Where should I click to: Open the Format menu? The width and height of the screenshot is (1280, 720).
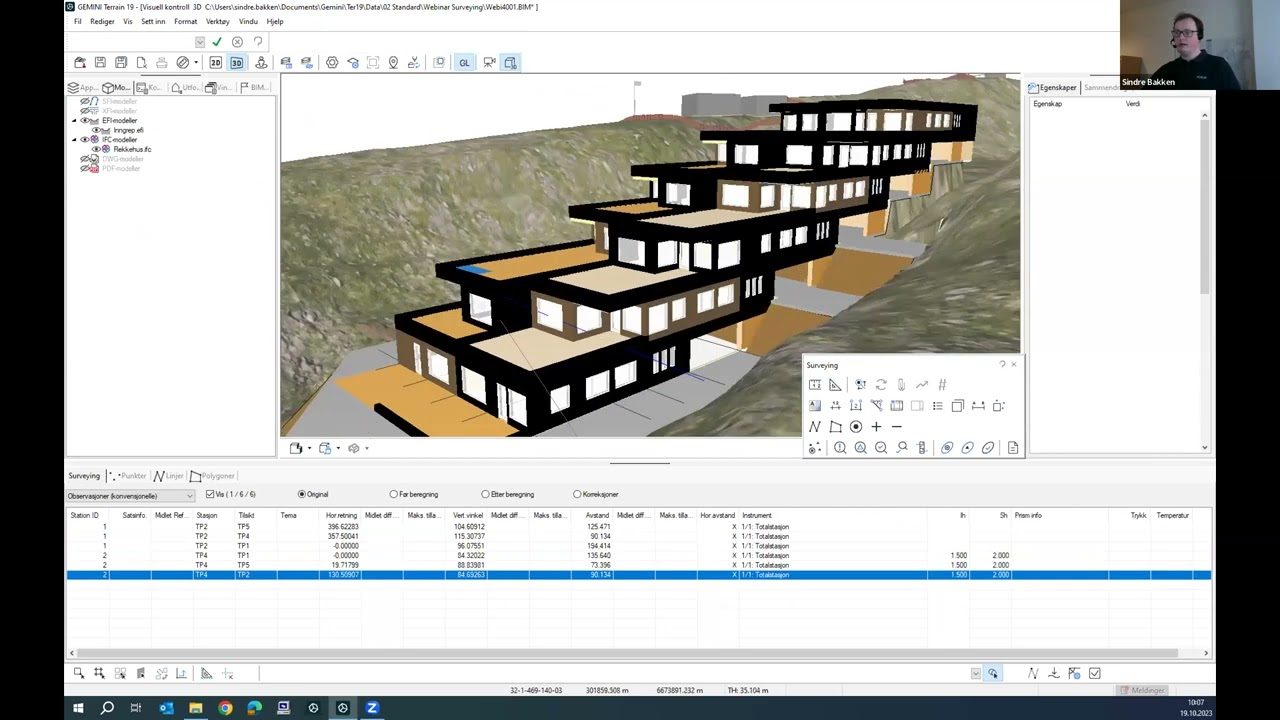[x=185, y=21]
